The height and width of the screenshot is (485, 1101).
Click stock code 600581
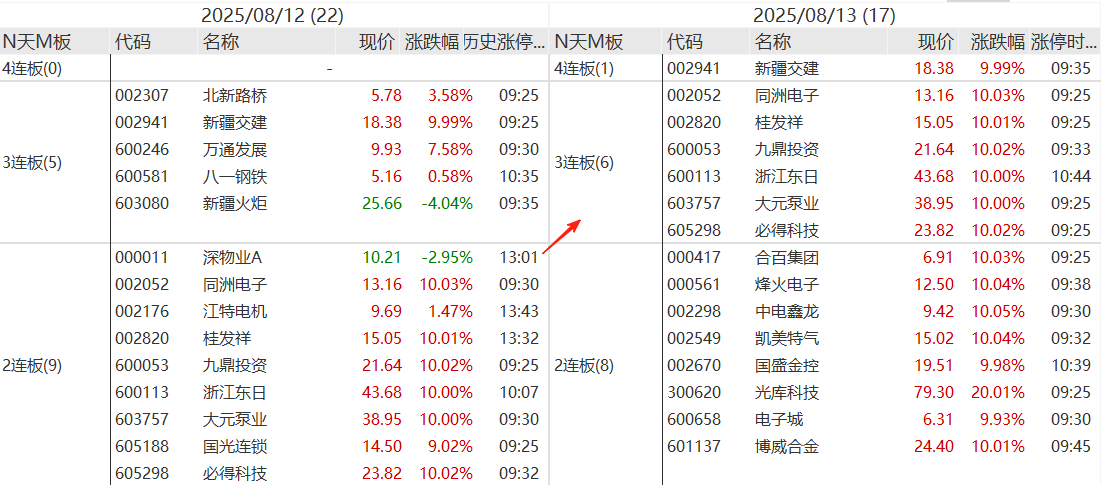pos(142,177)
